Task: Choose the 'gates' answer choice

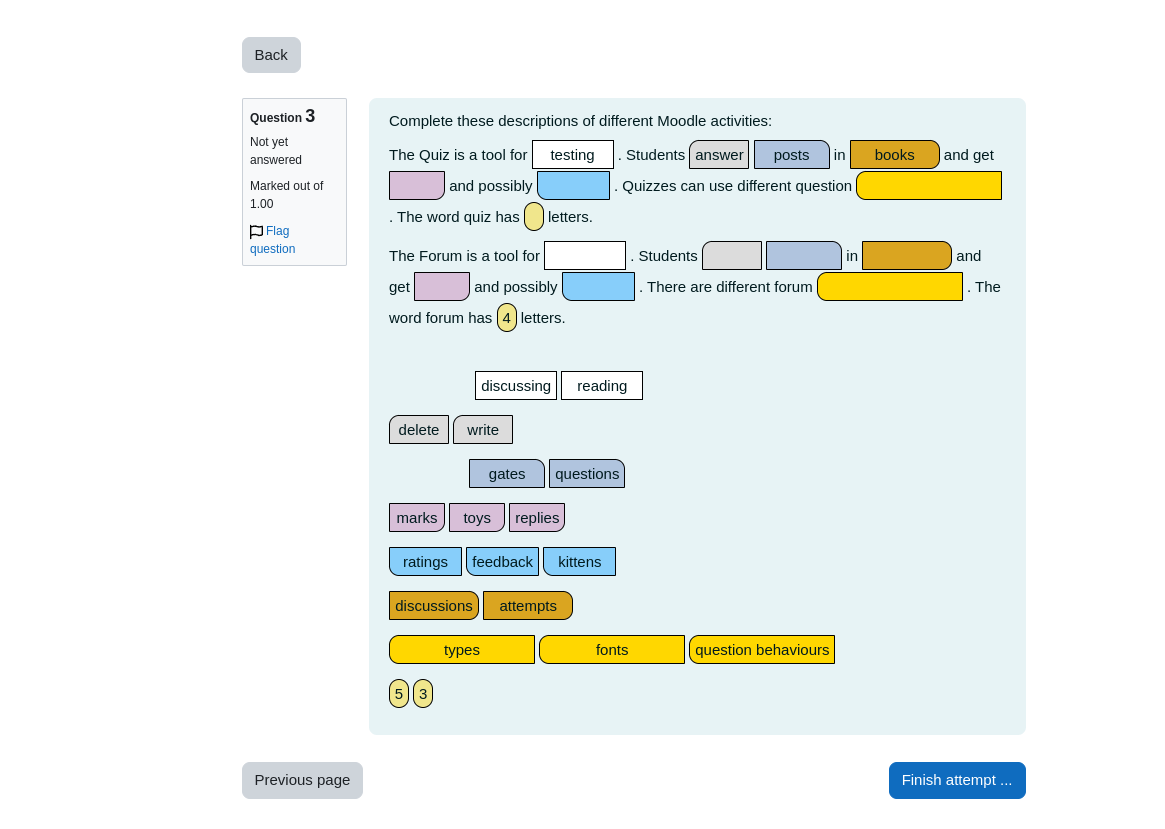Action: [507, 473]
